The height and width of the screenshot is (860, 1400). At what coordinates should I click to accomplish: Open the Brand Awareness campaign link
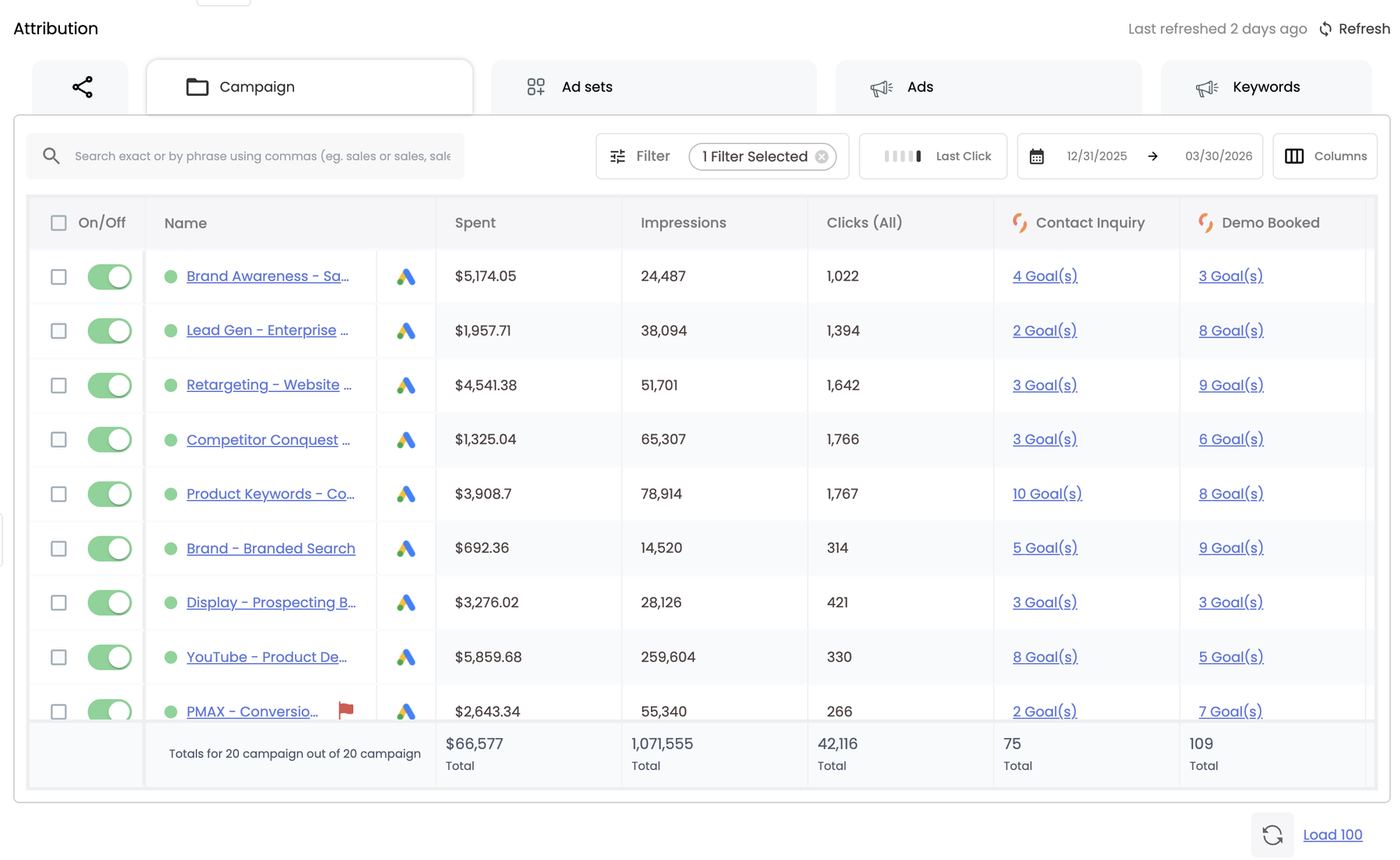tap(267, 276)
